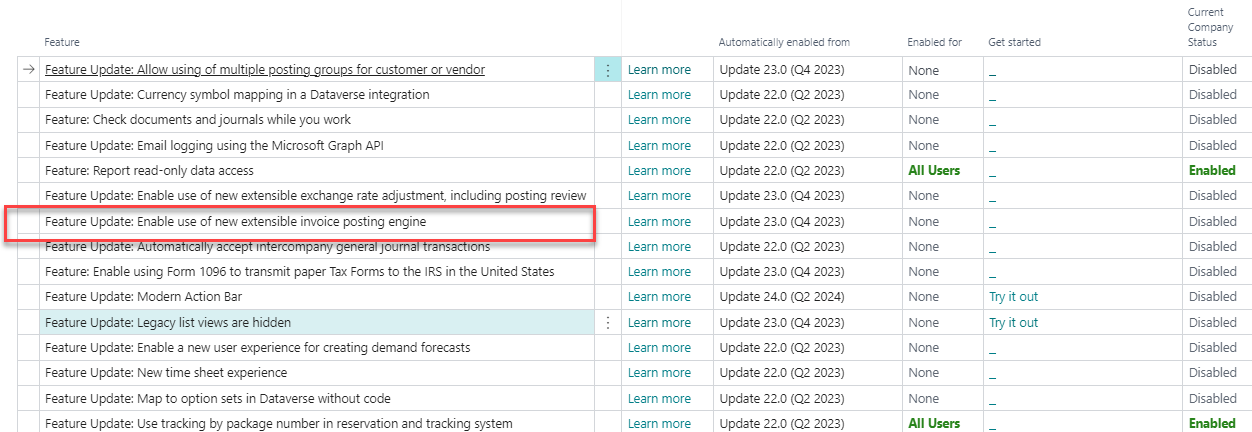Open more options for Legacy list views row
1252x432 pixels.
607,323
